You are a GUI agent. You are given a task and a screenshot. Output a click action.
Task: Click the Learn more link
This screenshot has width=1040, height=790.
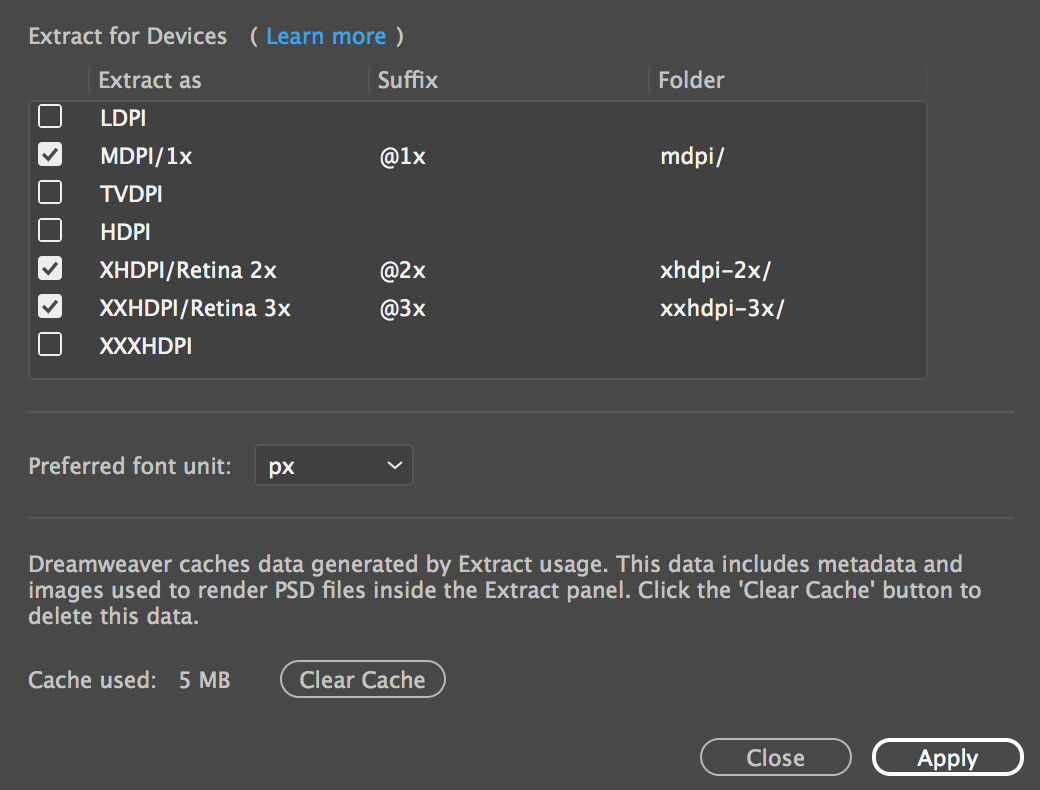326,36
